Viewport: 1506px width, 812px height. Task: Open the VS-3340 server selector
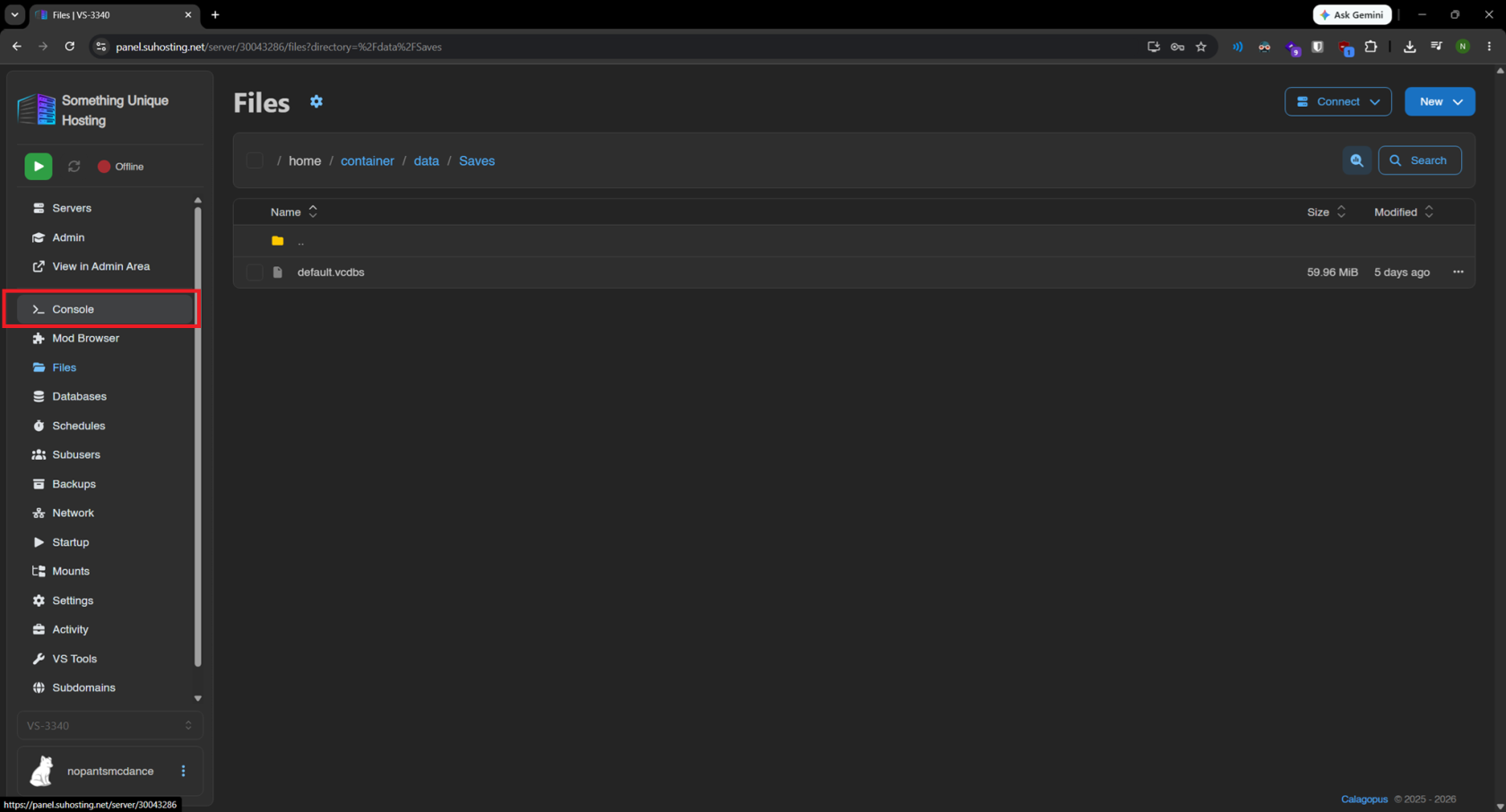click(x=109, y=726)
